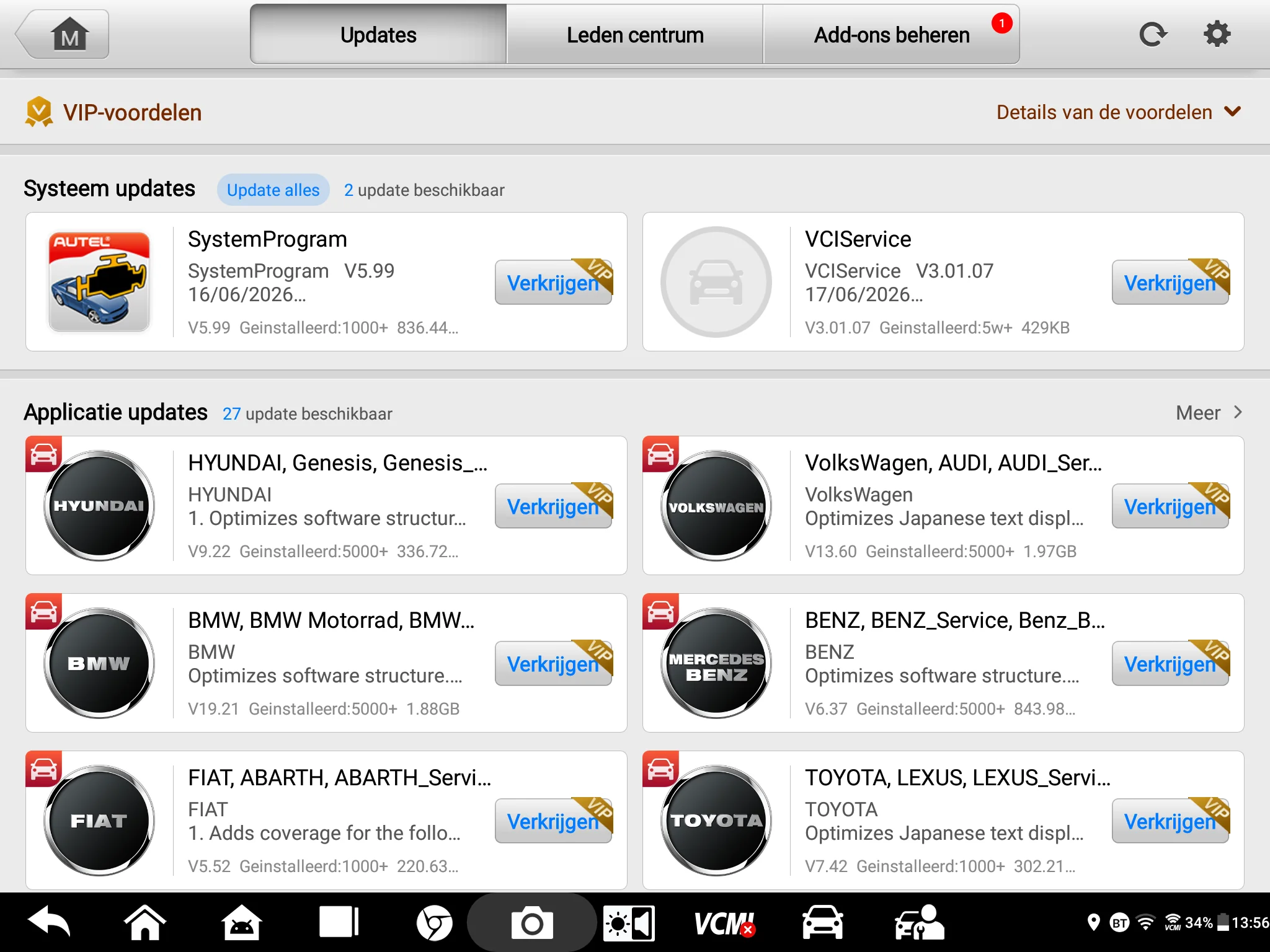Image resolution: width=1270 pixels, height=952 pixels.
Task: Click the '2 update beschikbaar' text
Action: pyautogui.click(x=424, y=190)
